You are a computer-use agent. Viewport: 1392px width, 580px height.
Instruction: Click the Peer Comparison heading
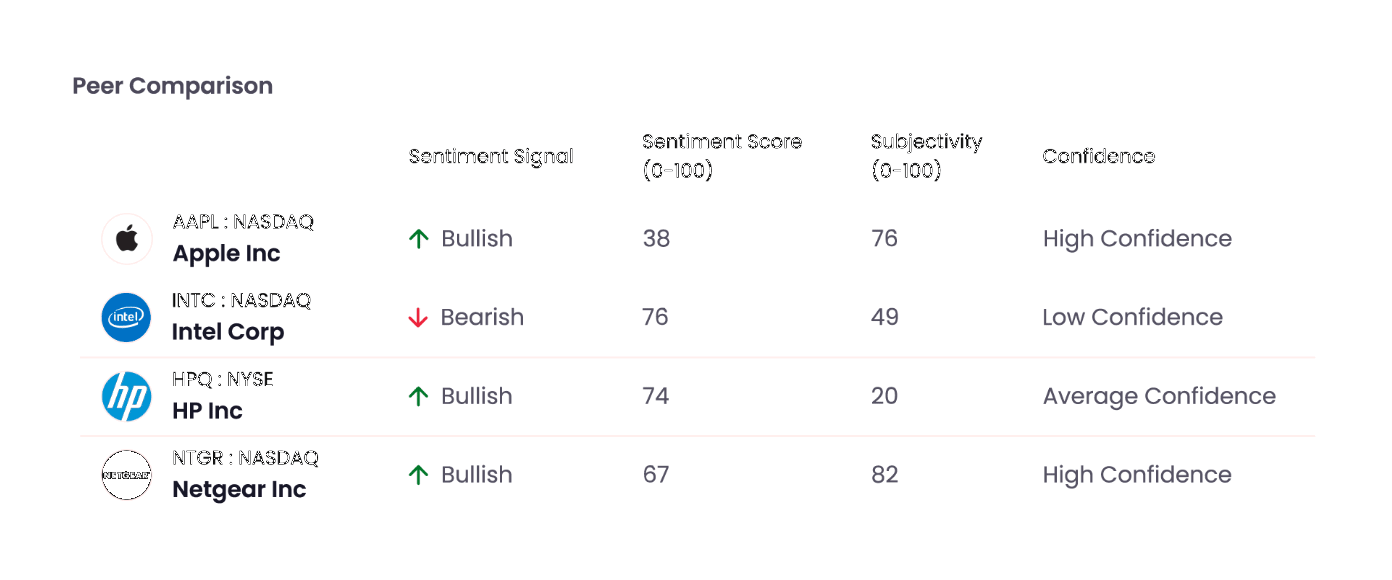pos(172,86)
